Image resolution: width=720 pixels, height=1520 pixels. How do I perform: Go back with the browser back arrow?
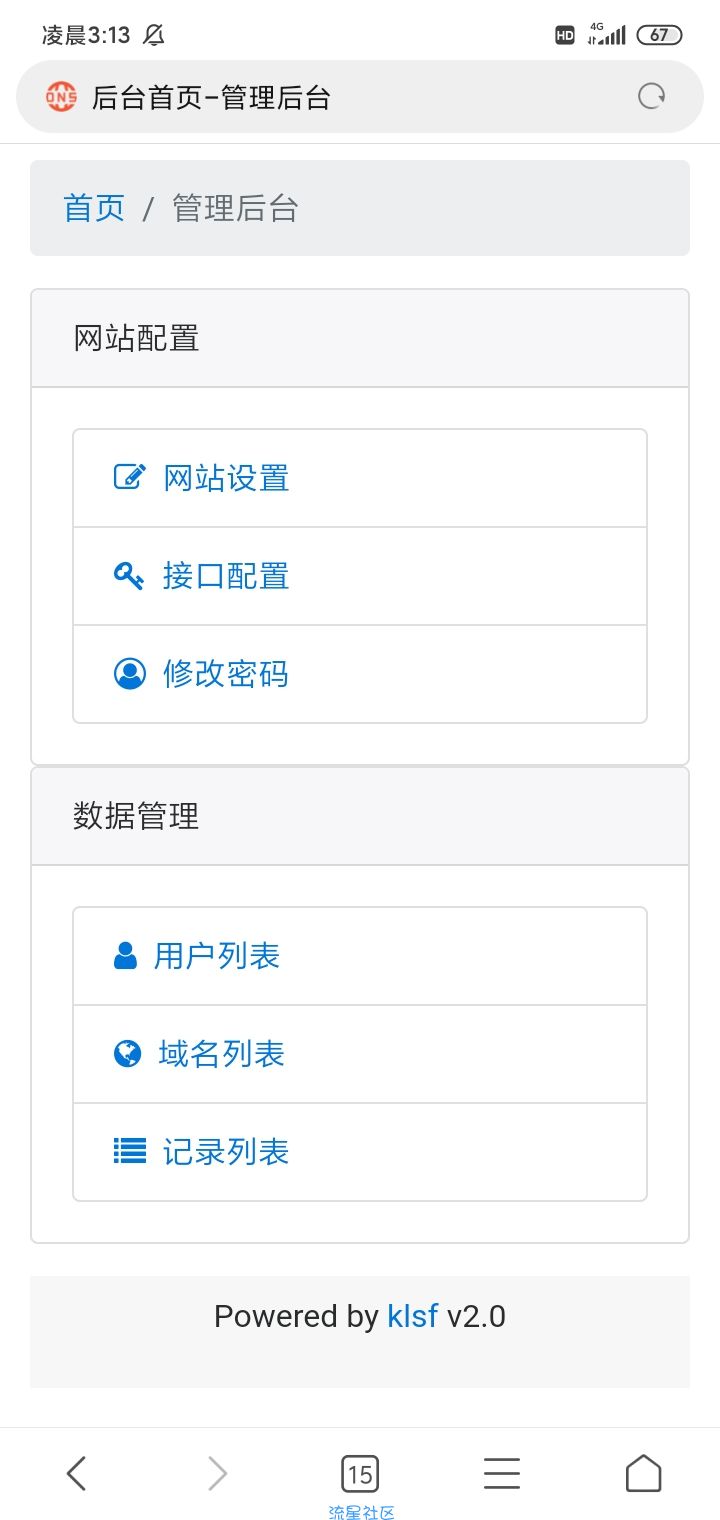click(76, 1473)
